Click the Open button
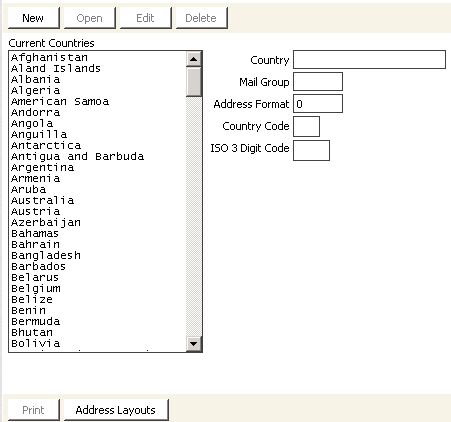The image size is (451, 422). 90,18
